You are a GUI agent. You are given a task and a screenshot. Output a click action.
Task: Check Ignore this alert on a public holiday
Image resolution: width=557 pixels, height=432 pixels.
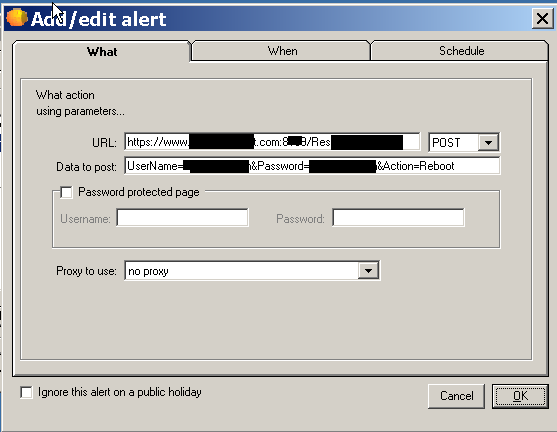click(x=26, y=392)
